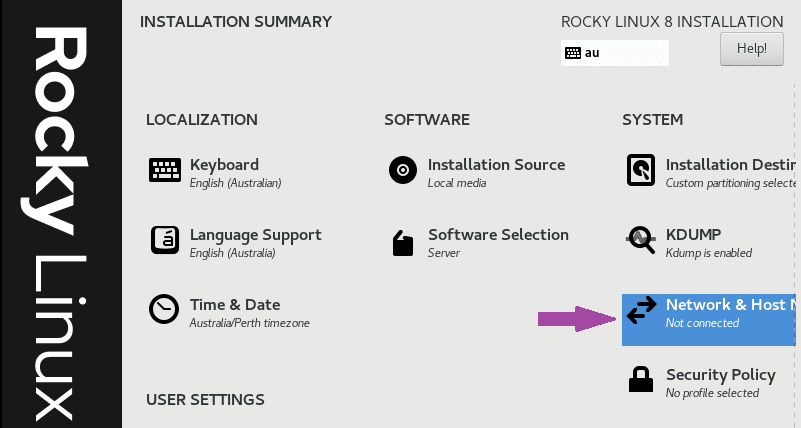Open Installation Destination disk icon
The width and height of the screenshot is (801, 428).
point(641,170)
